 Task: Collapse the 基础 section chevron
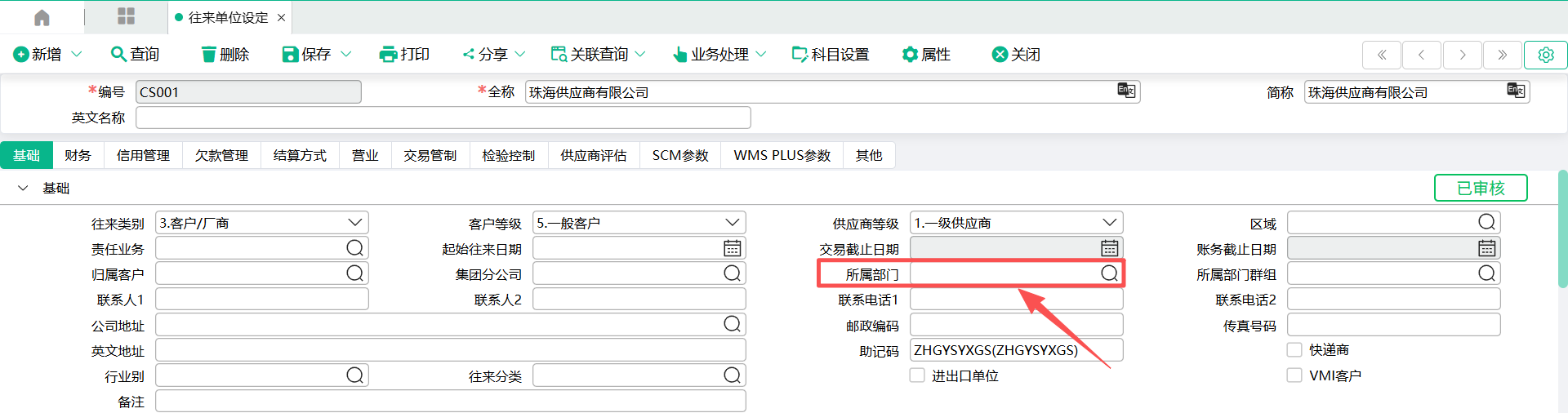click(23, 189)
